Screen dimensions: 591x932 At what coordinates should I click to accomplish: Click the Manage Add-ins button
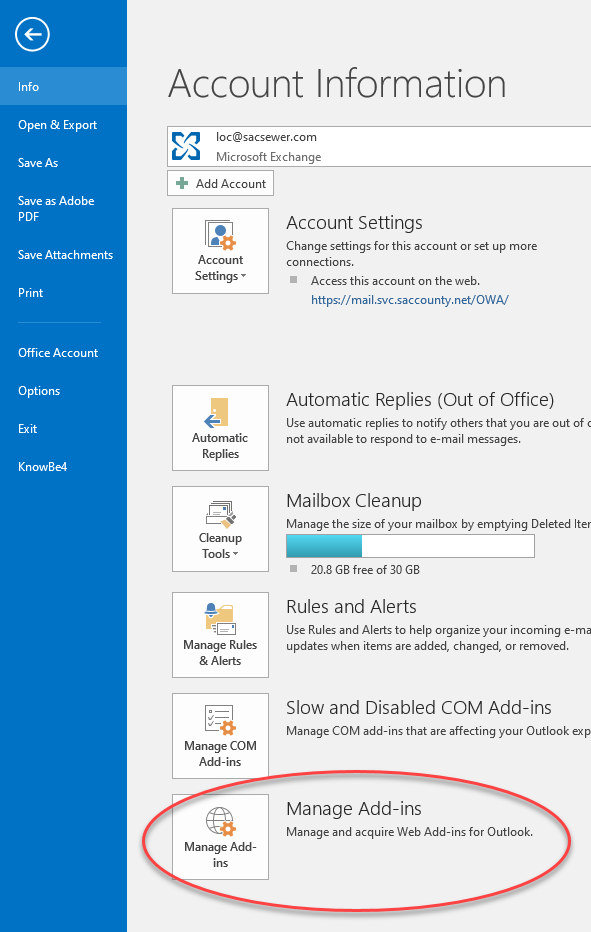pos(221,837)
